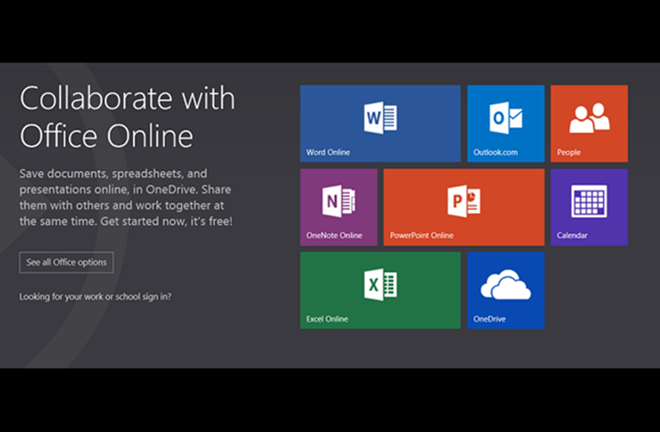The image size is (660, 432).
Task: Follow the work or school sign in link
Action: pos(95,297)
